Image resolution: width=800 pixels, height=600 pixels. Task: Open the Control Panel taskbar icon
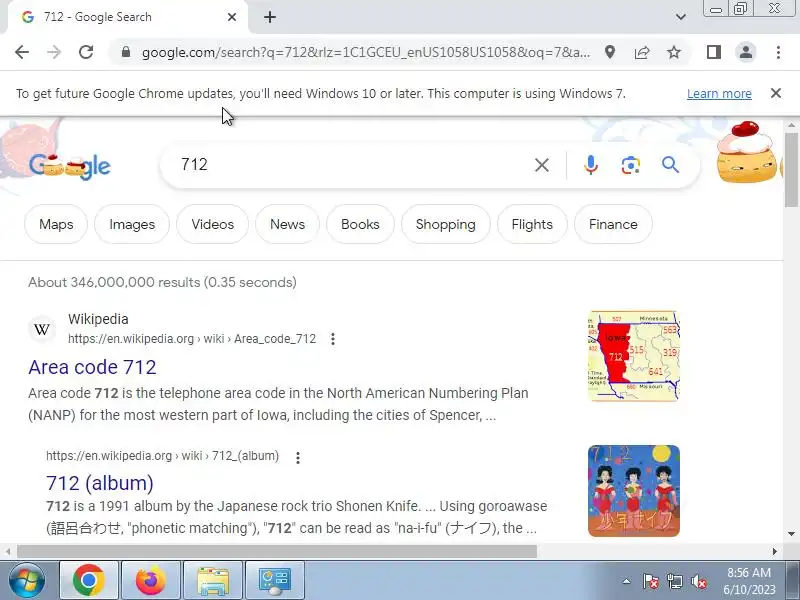(275, 581)
